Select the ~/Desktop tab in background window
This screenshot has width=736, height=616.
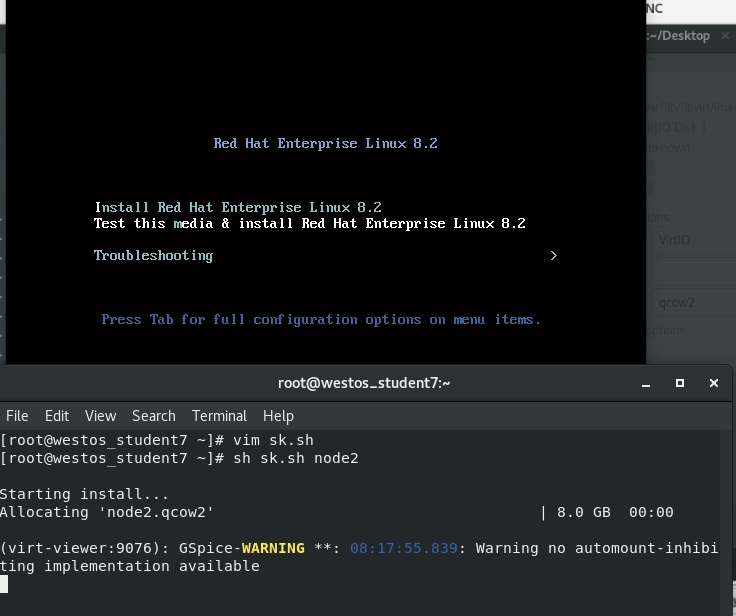coord(681,36)
